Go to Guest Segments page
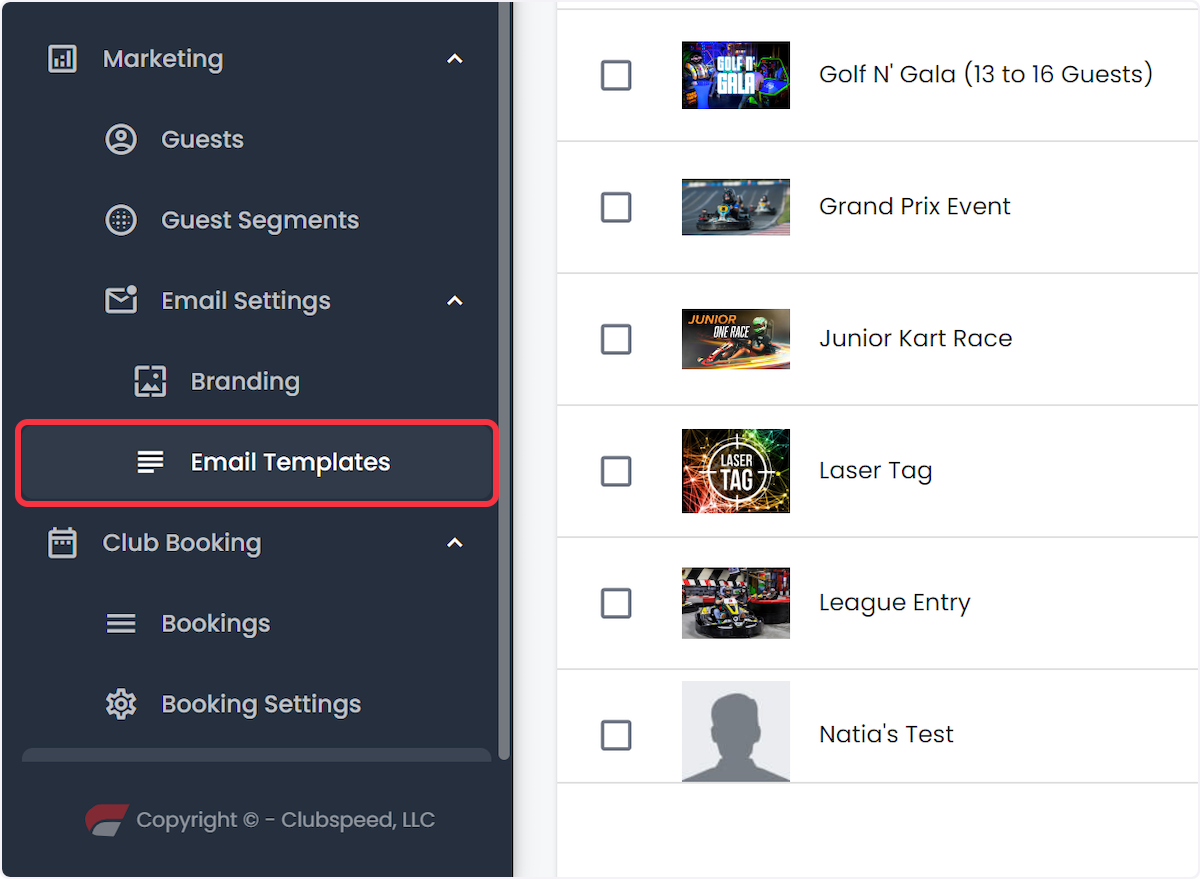The height and width of the screenshot is (879, 1200). pos(260,220)
